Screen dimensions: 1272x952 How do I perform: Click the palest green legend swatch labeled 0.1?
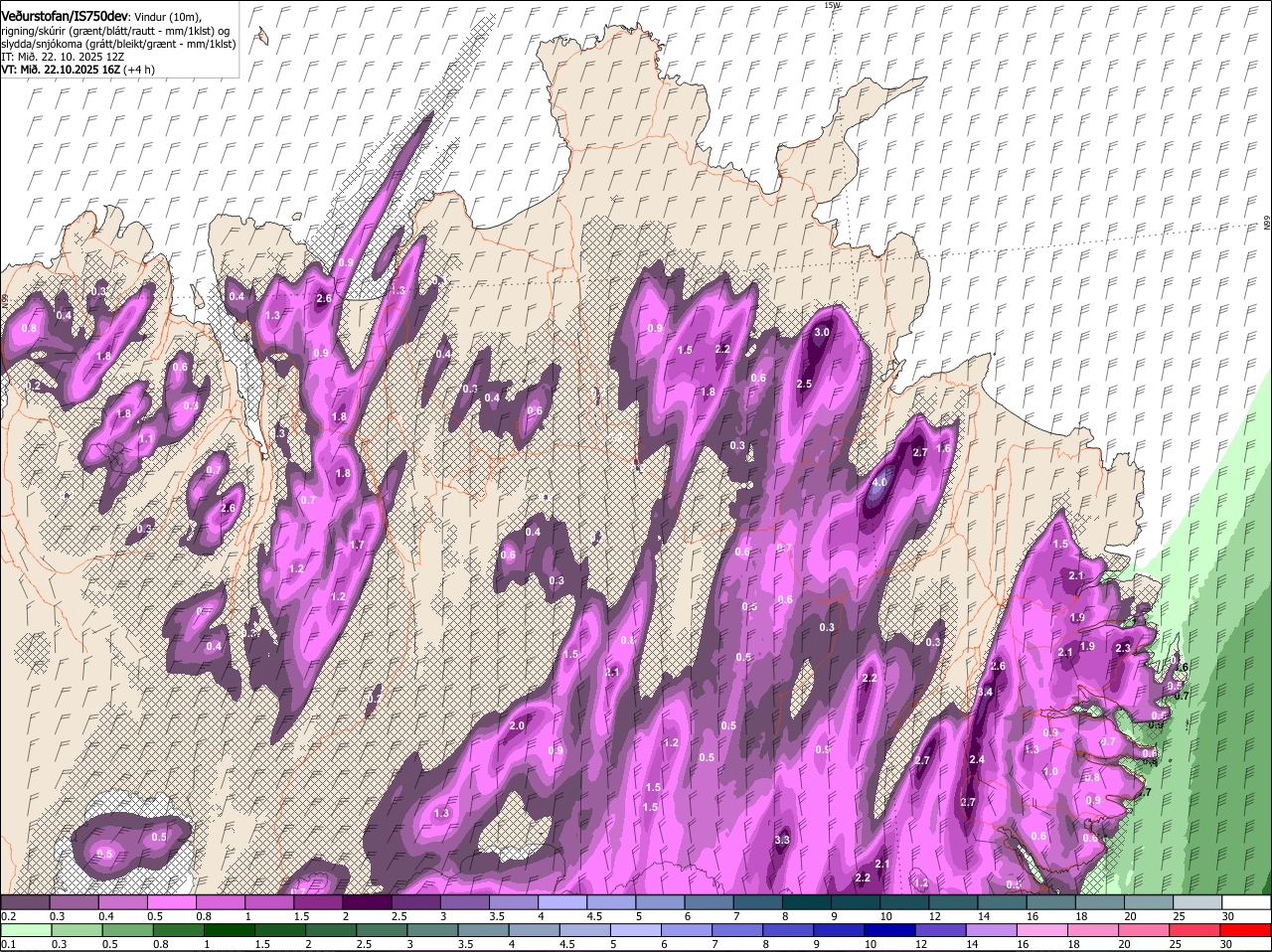[26, 930]
